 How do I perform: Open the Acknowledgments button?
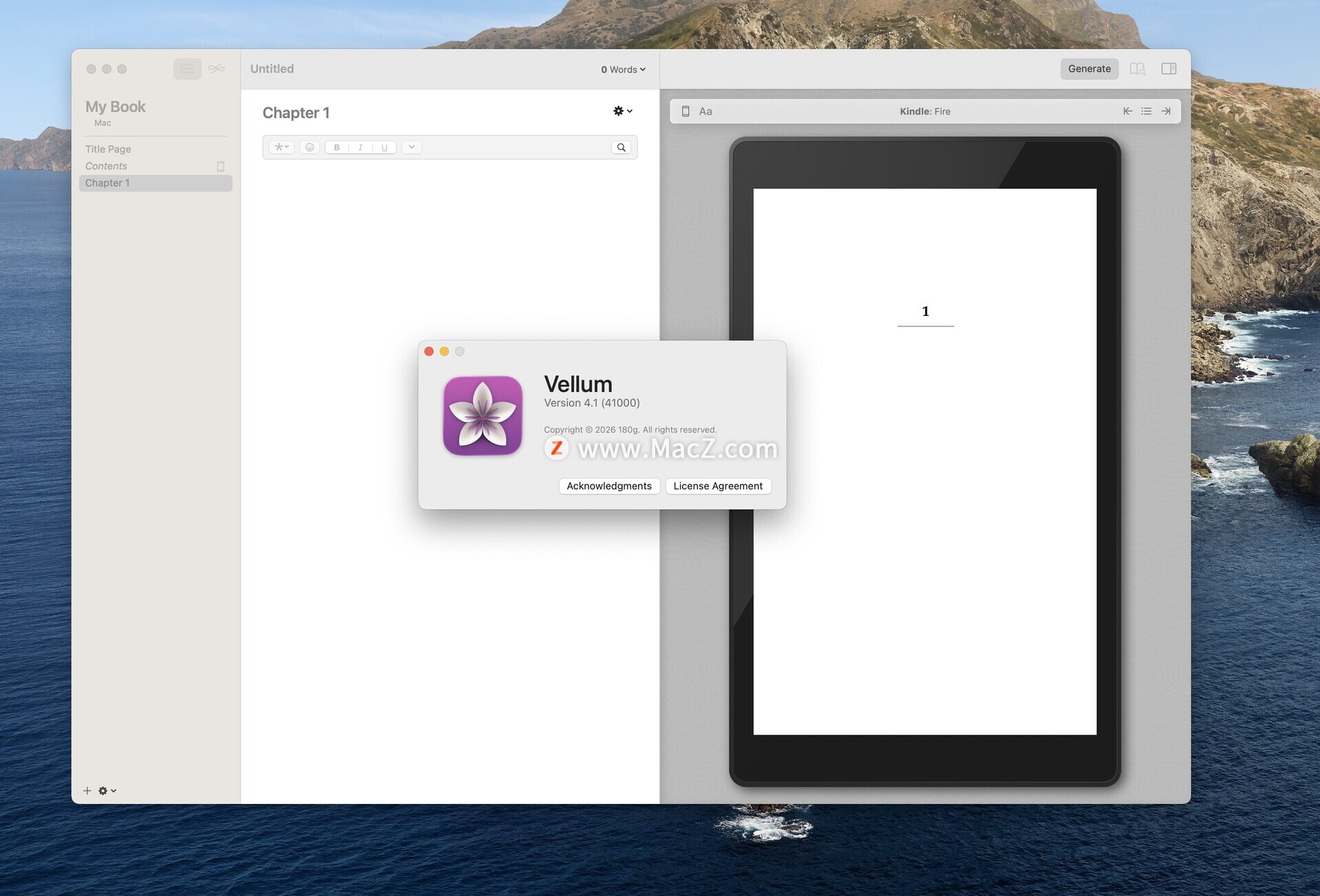point(608,486)
